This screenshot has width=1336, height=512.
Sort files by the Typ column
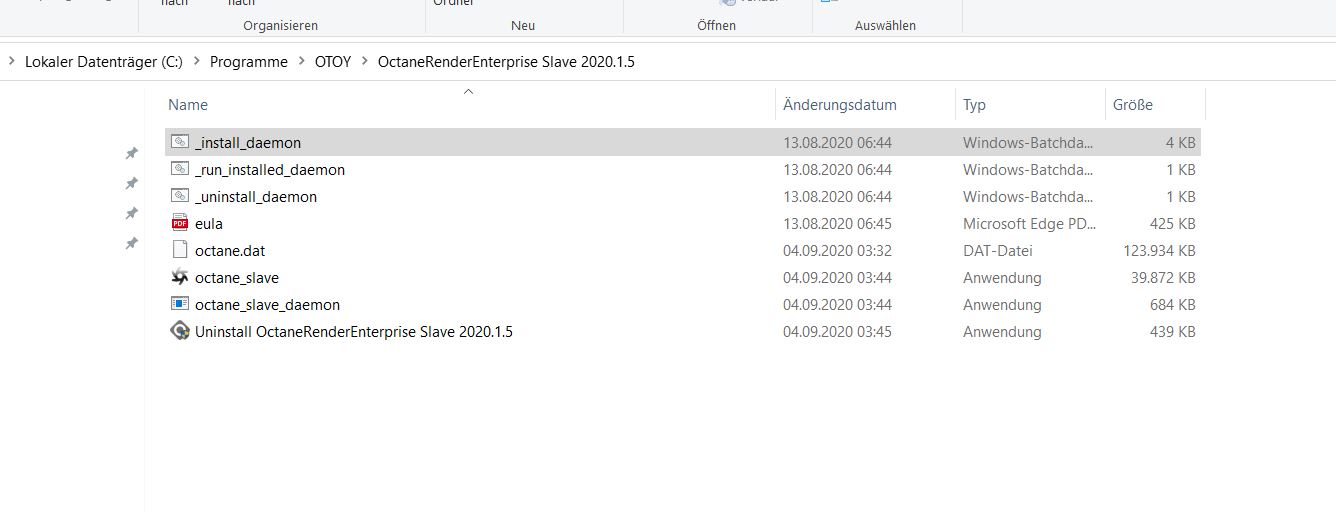coord(974,104)
